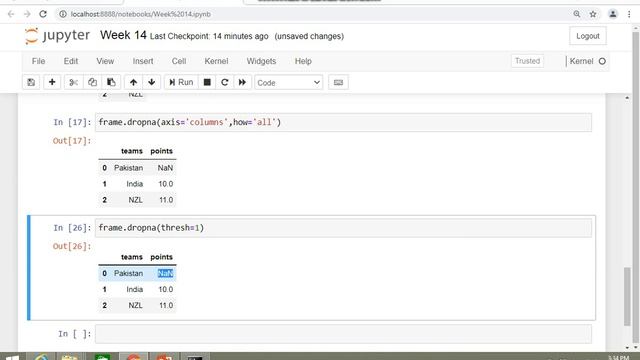Click the kernel idle indicator circle
Viewport: 640px width, 360px height.
pyautogui.click(x=602, y=61)
